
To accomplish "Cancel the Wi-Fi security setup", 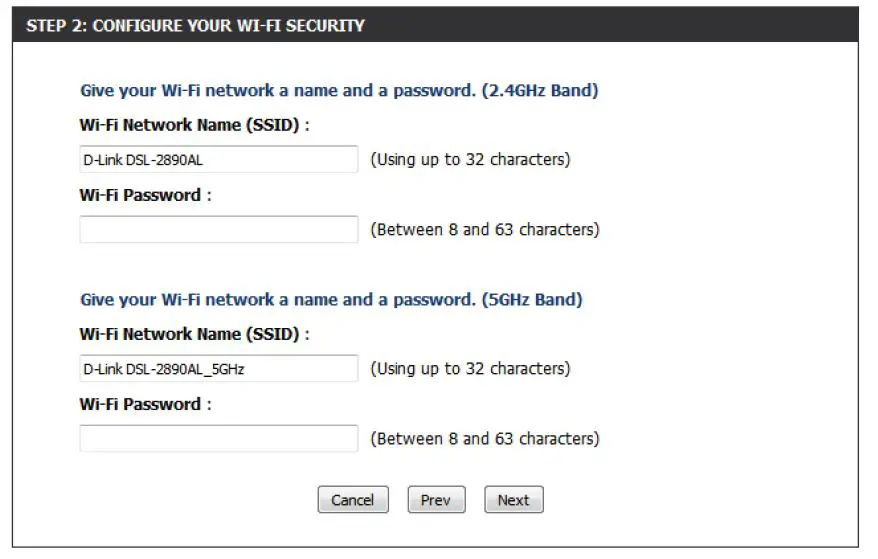I will pos(352,500).
